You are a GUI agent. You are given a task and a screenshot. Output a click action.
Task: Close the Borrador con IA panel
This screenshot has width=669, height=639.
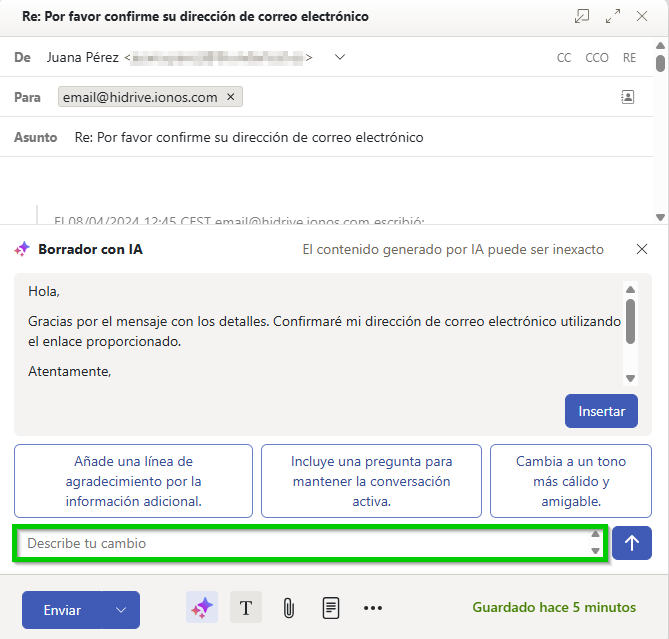coord(642,249)
